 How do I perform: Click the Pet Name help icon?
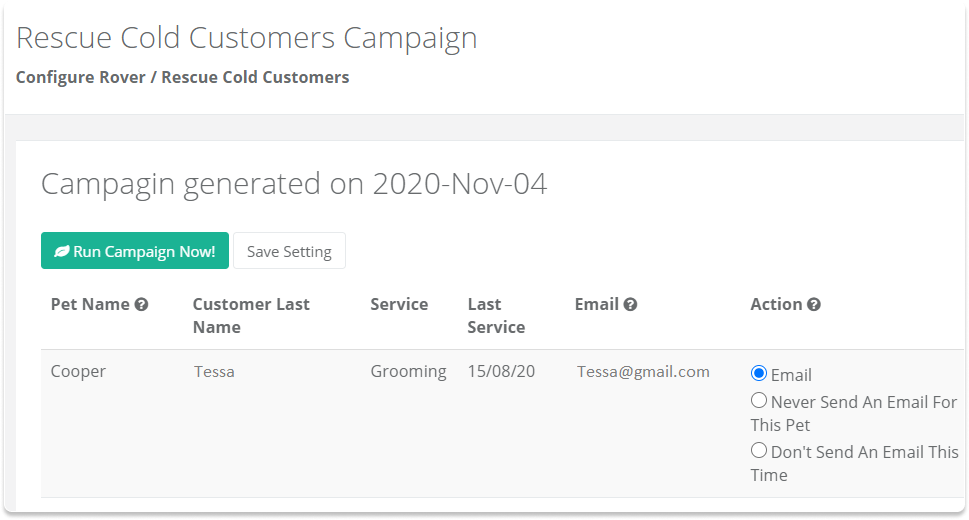click(142, 304)
